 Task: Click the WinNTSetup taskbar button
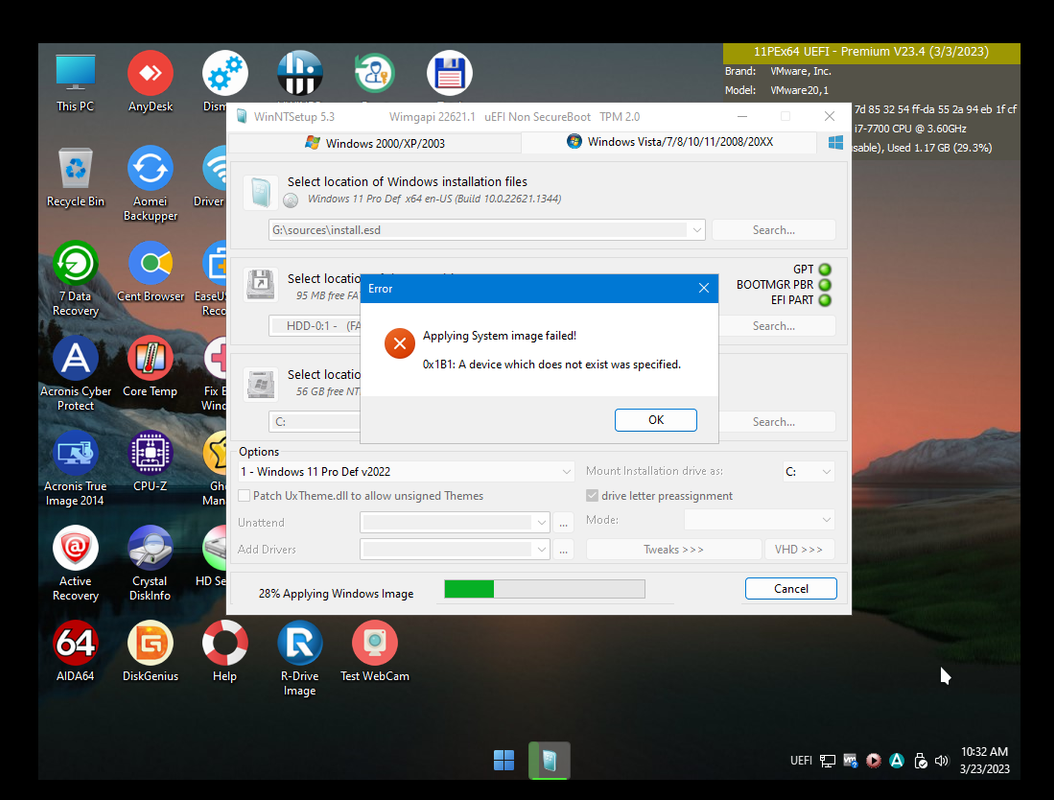549,760
